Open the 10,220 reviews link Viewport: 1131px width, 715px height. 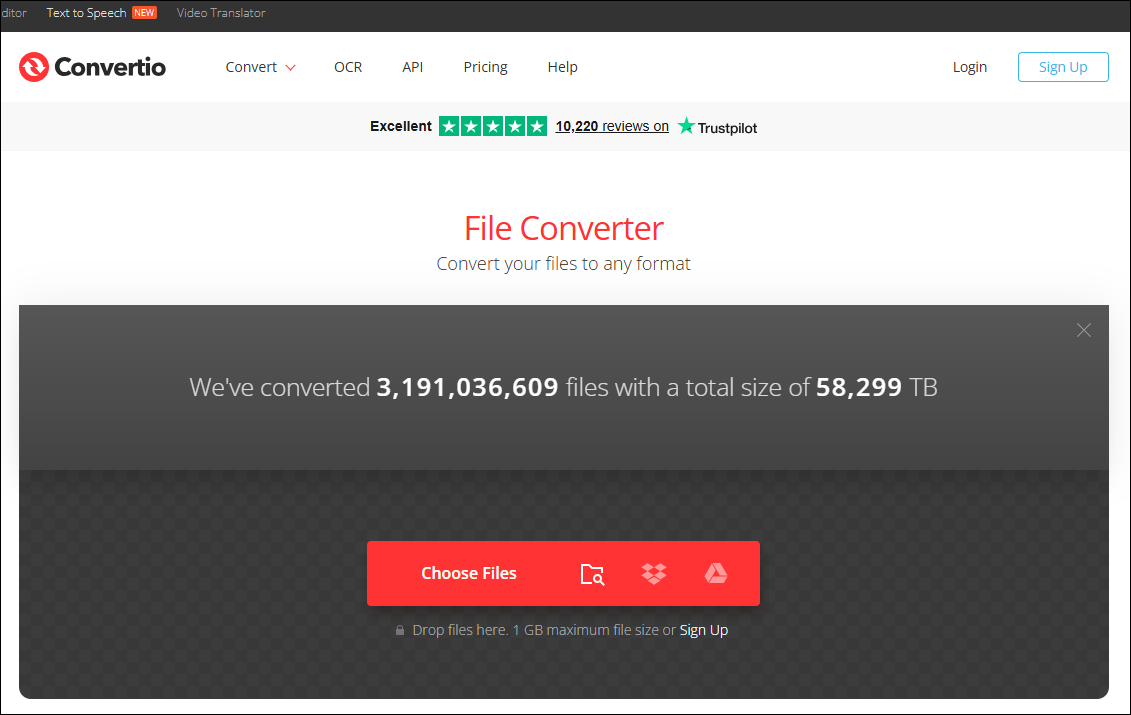(612, 126)
